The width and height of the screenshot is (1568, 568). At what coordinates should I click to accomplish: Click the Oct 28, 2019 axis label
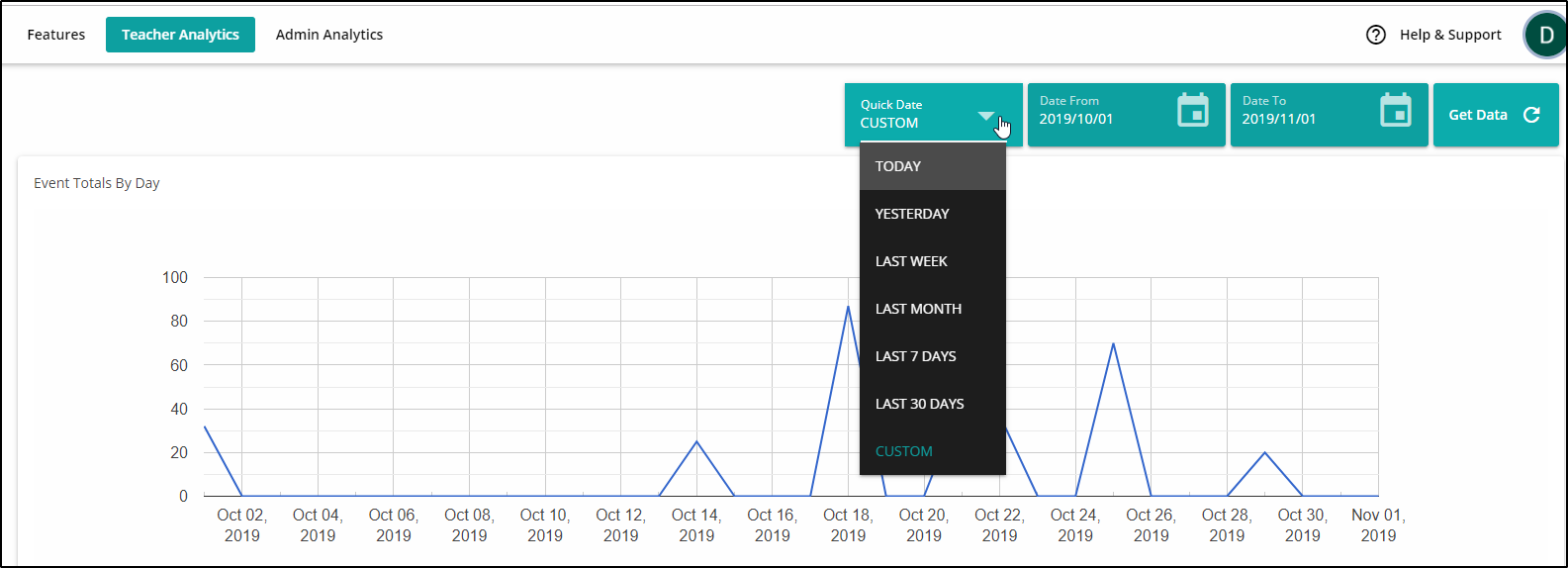point(1227,525)
